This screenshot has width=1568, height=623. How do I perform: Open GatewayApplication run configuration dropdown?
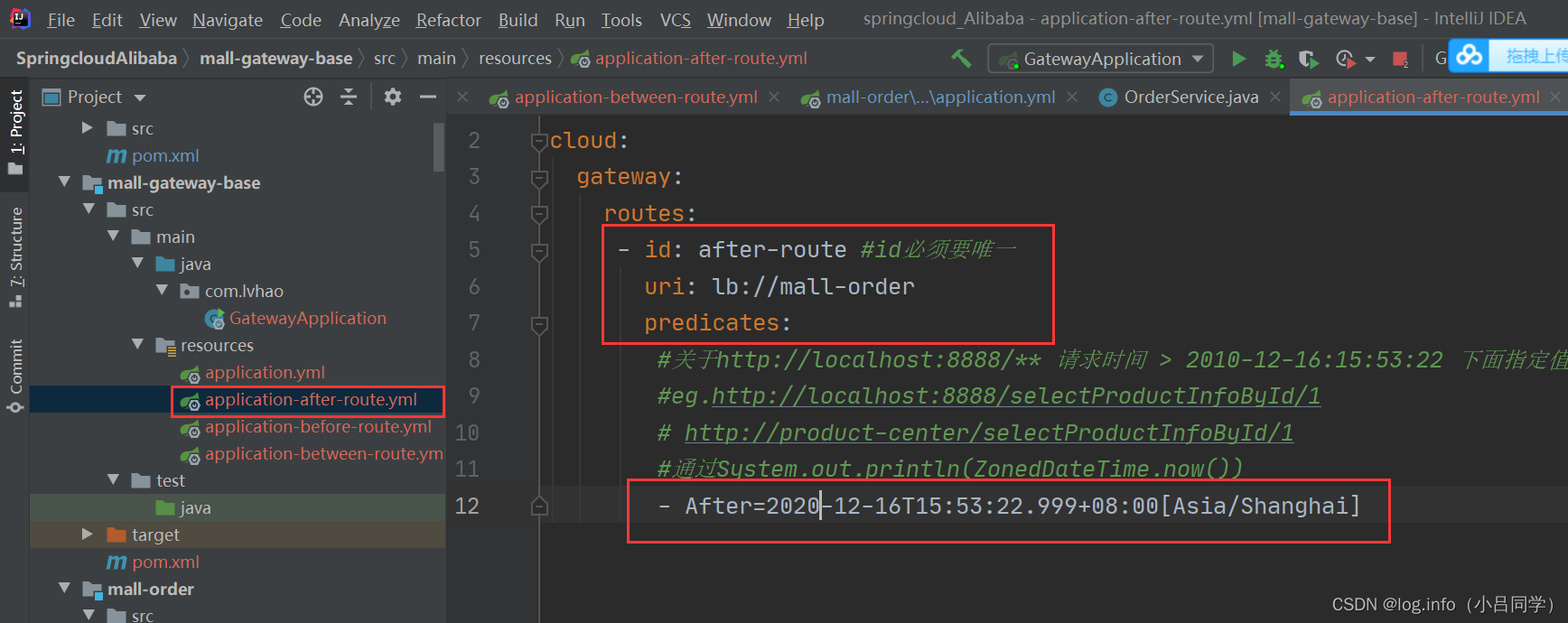point(1100,59)
